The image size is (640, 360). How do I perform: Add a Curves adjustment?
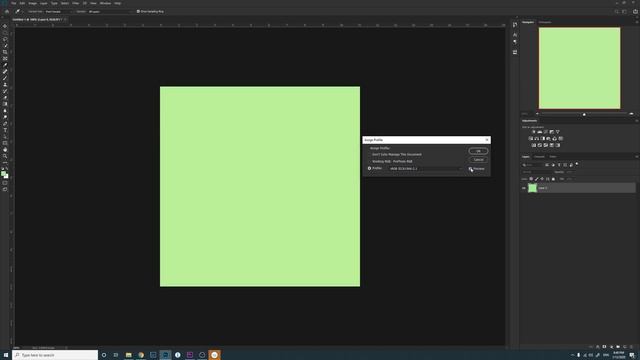tap(546, 132)
